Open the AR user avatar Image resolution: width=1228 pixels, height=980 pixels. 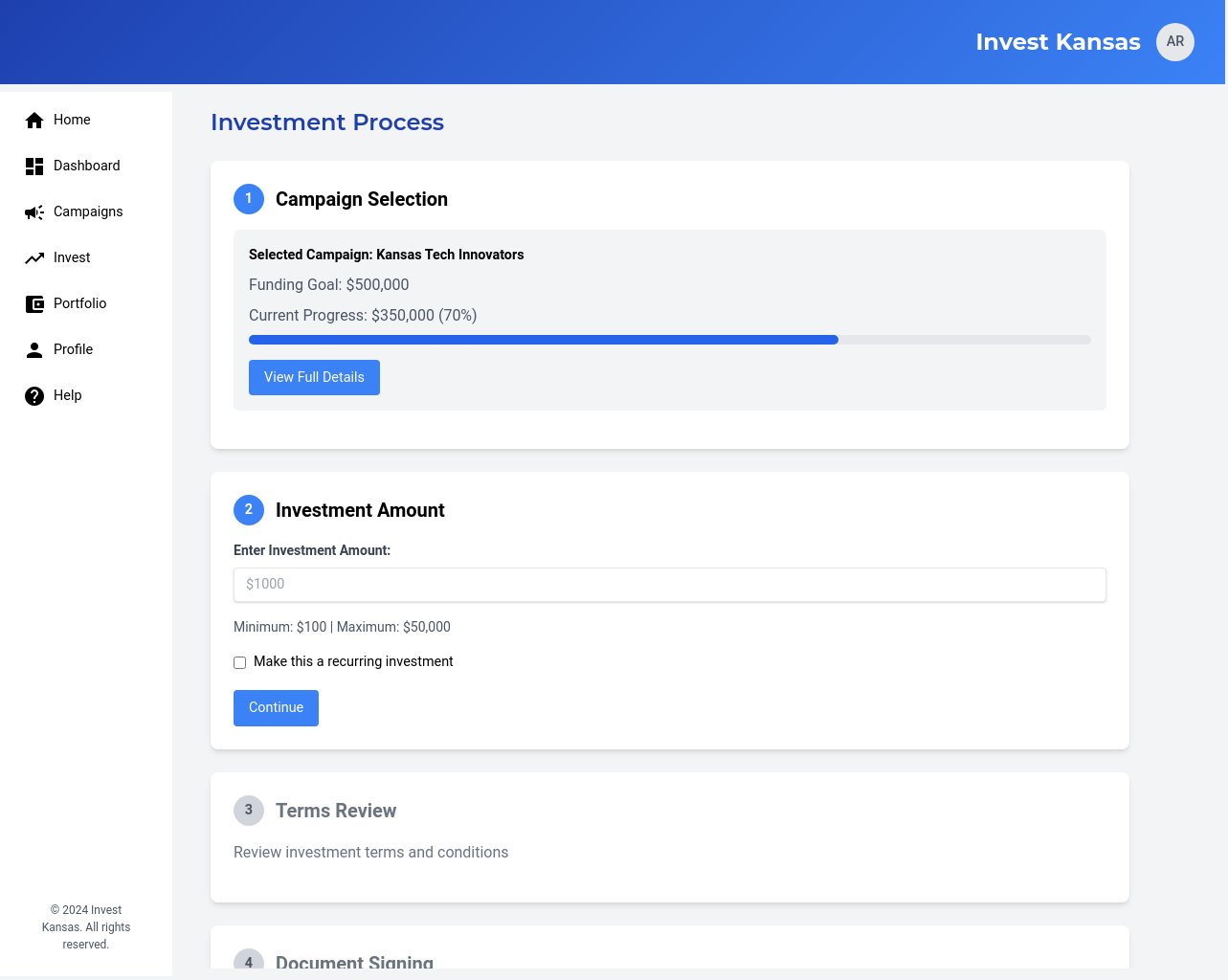click(x=1174, y=42)
